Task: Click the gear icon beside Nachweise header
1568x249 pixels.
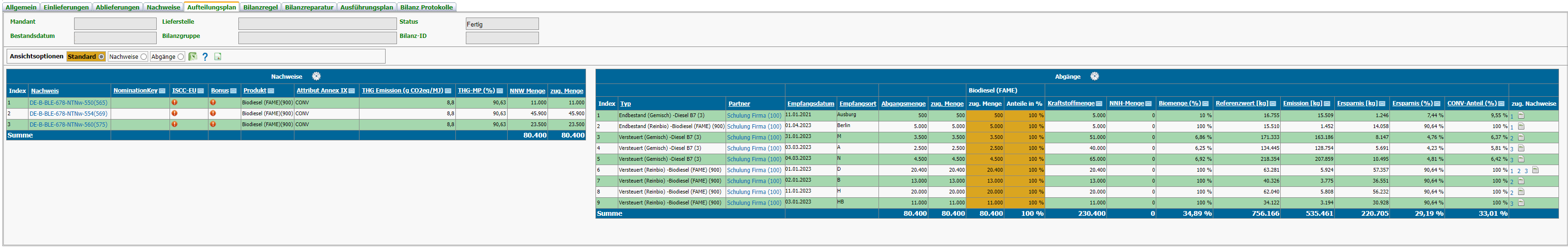Action: [x=316, y=76]
